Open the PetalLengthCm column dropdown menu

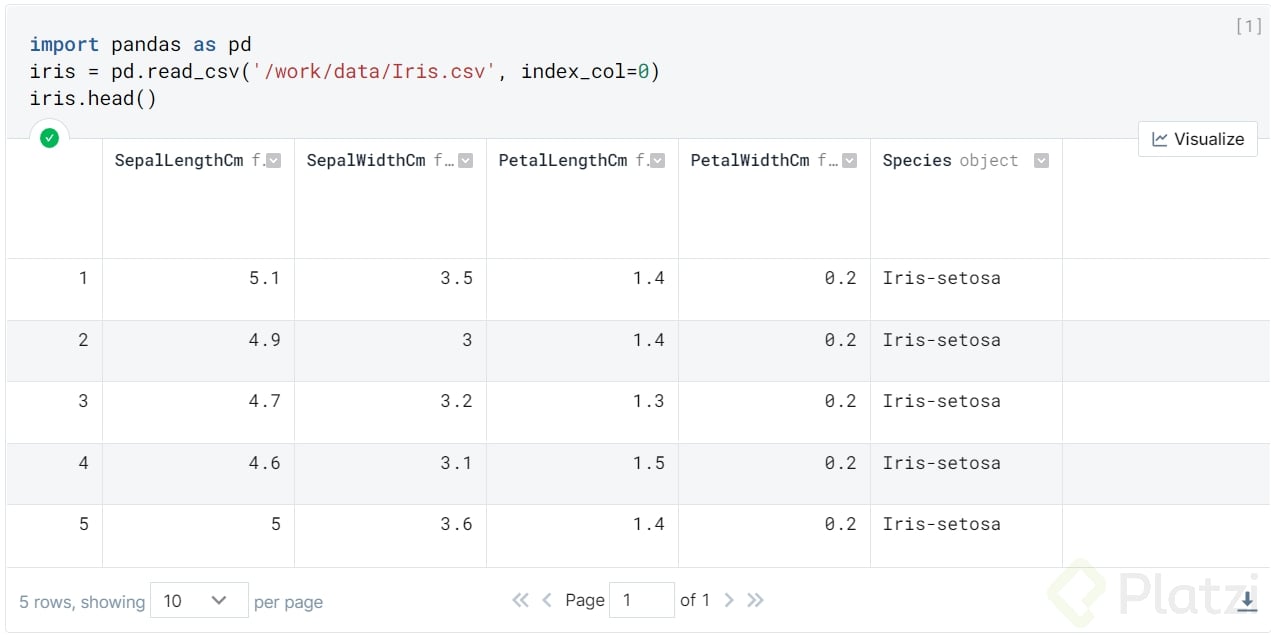pos(657,161)
